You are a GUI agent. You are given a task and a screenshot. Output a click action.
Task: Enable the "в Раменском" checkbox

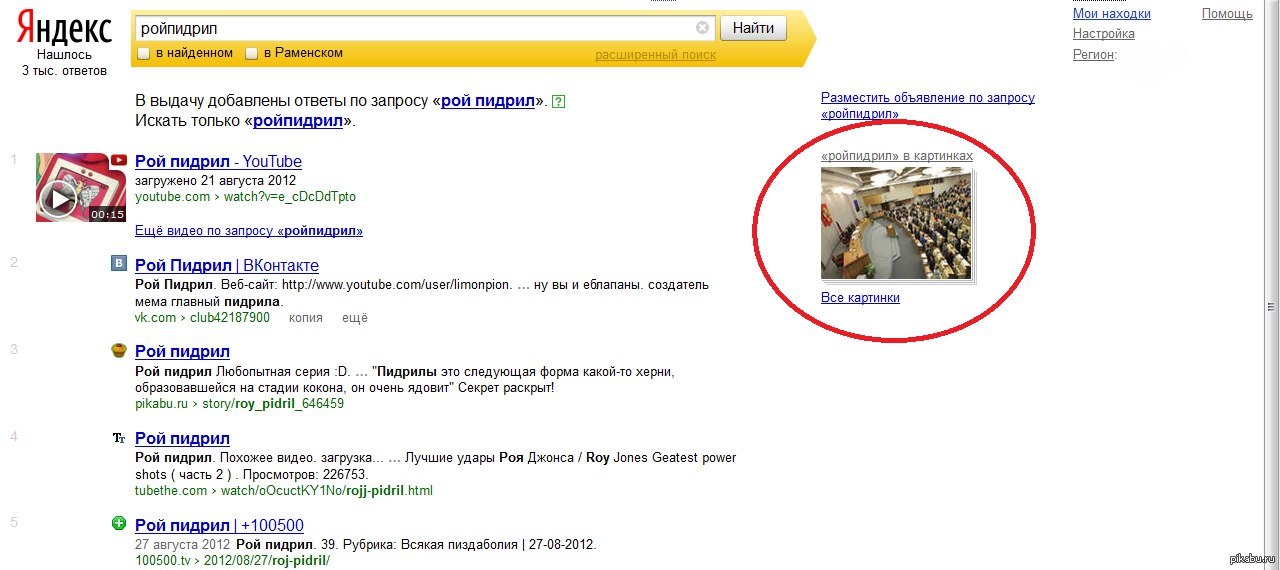click(252, 53)
